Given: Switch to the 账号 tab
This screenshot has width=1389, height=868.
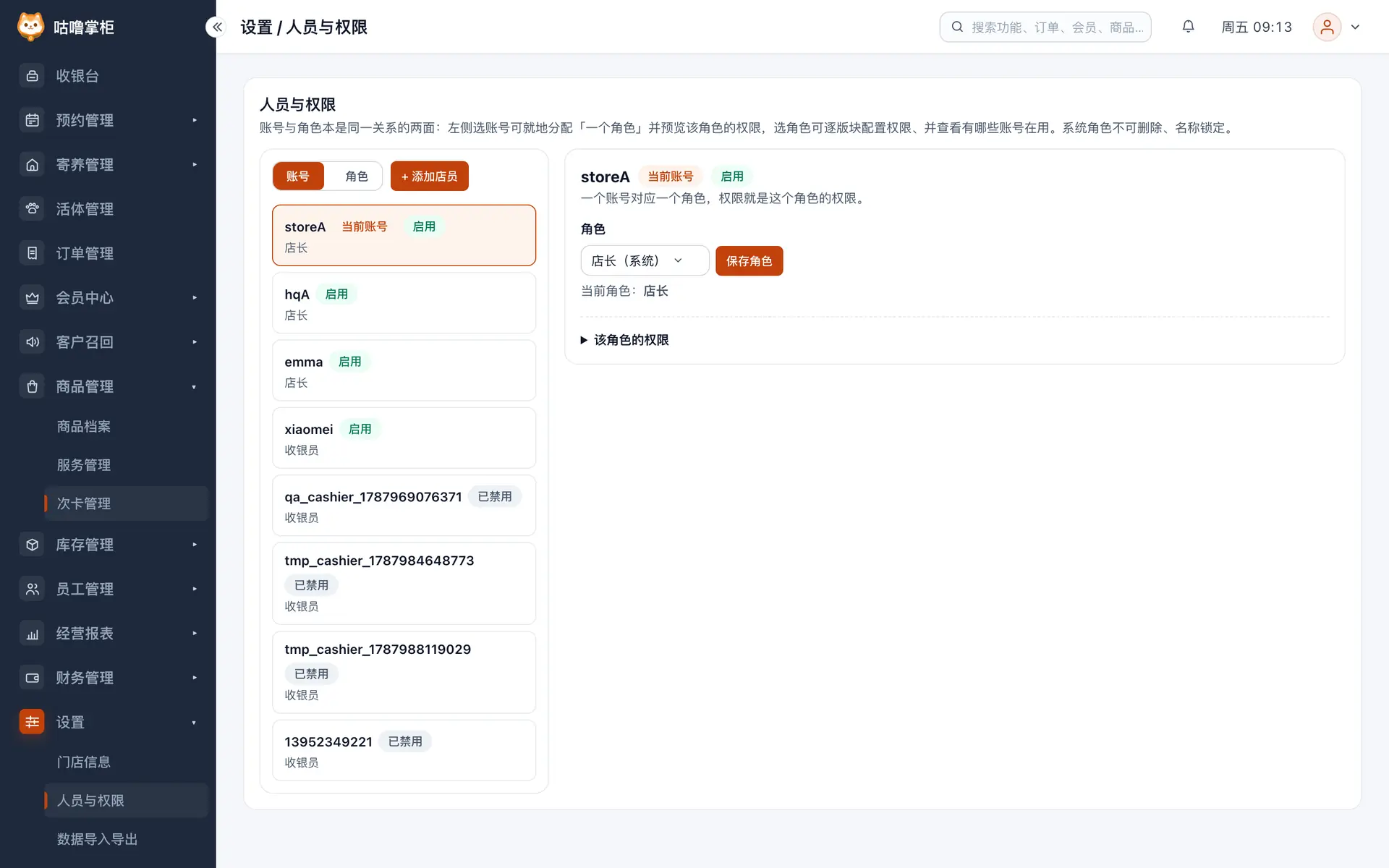Looking at the screenshot, I should pos(298,176).
